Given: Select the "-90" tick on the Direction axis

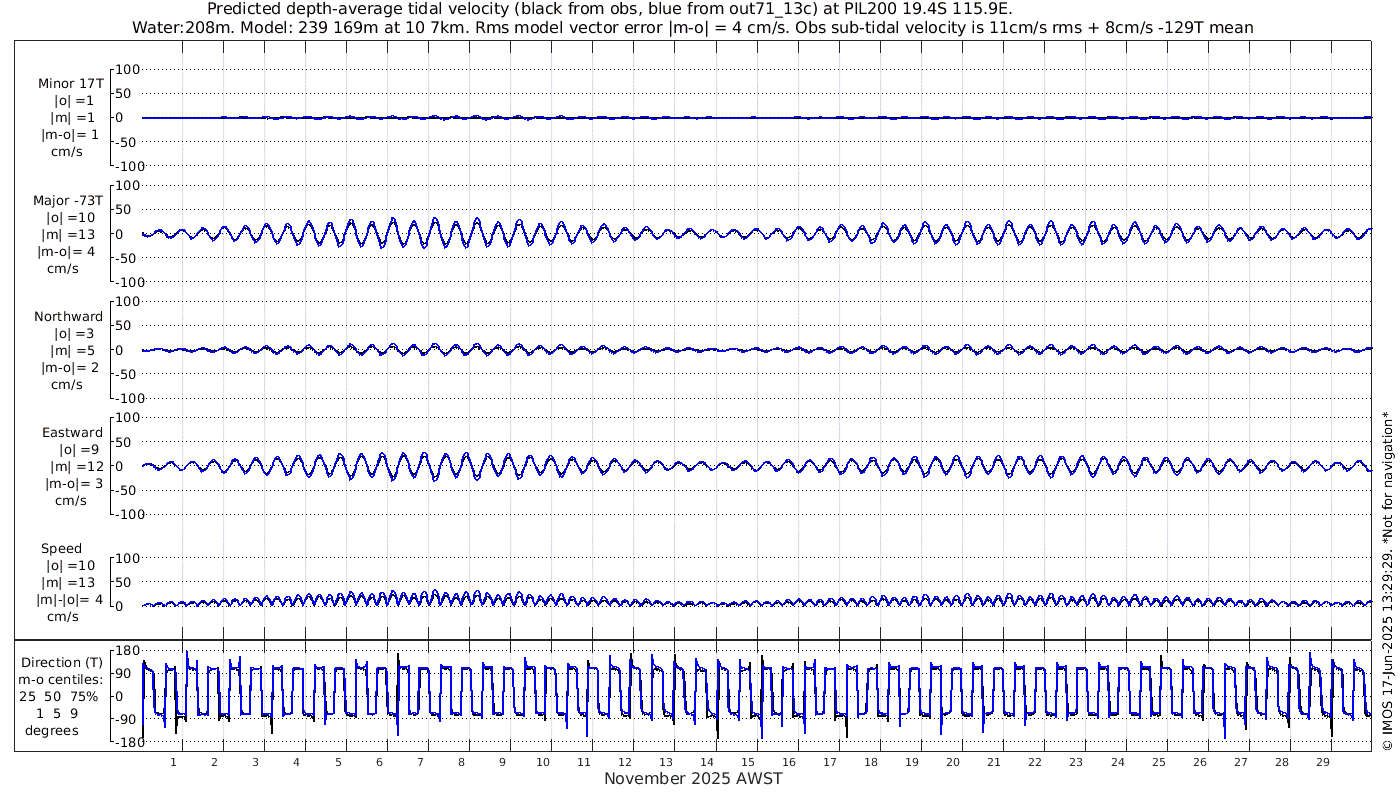Looking at the screenshot, I should click(x=126, y=719).
